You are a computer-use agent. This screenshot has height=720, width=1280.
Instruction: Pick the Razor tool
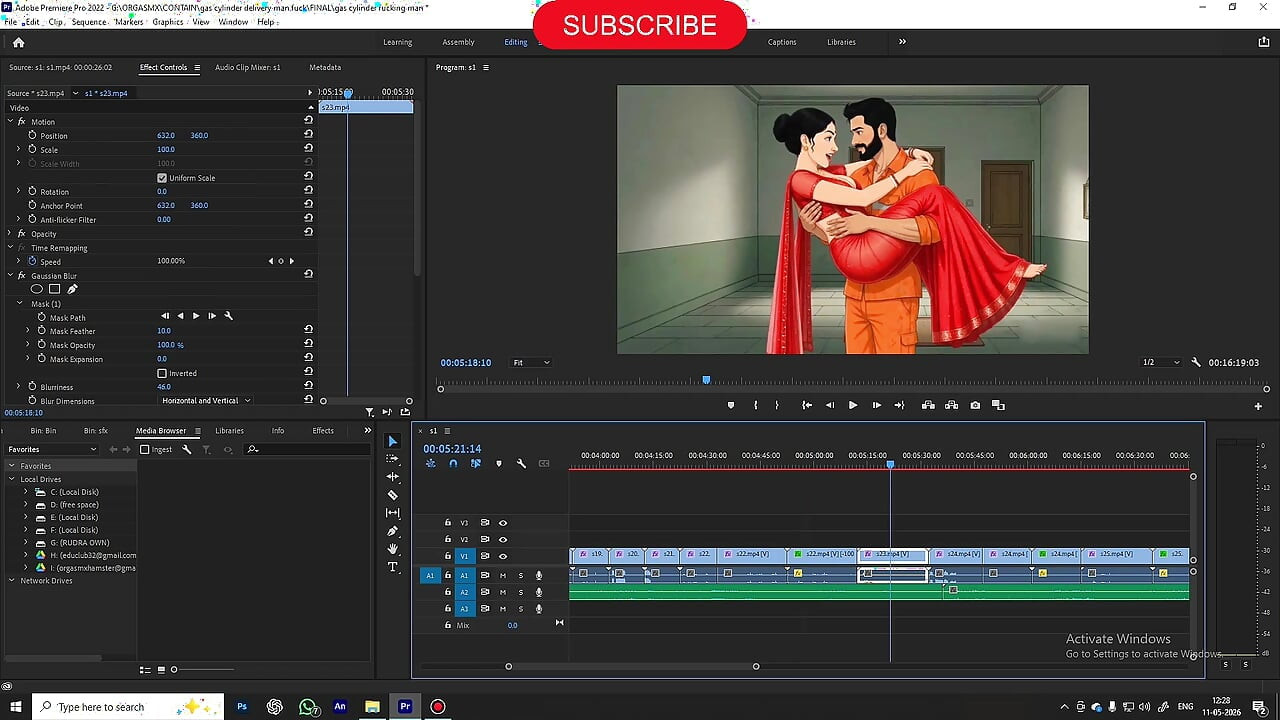(392, 495)
